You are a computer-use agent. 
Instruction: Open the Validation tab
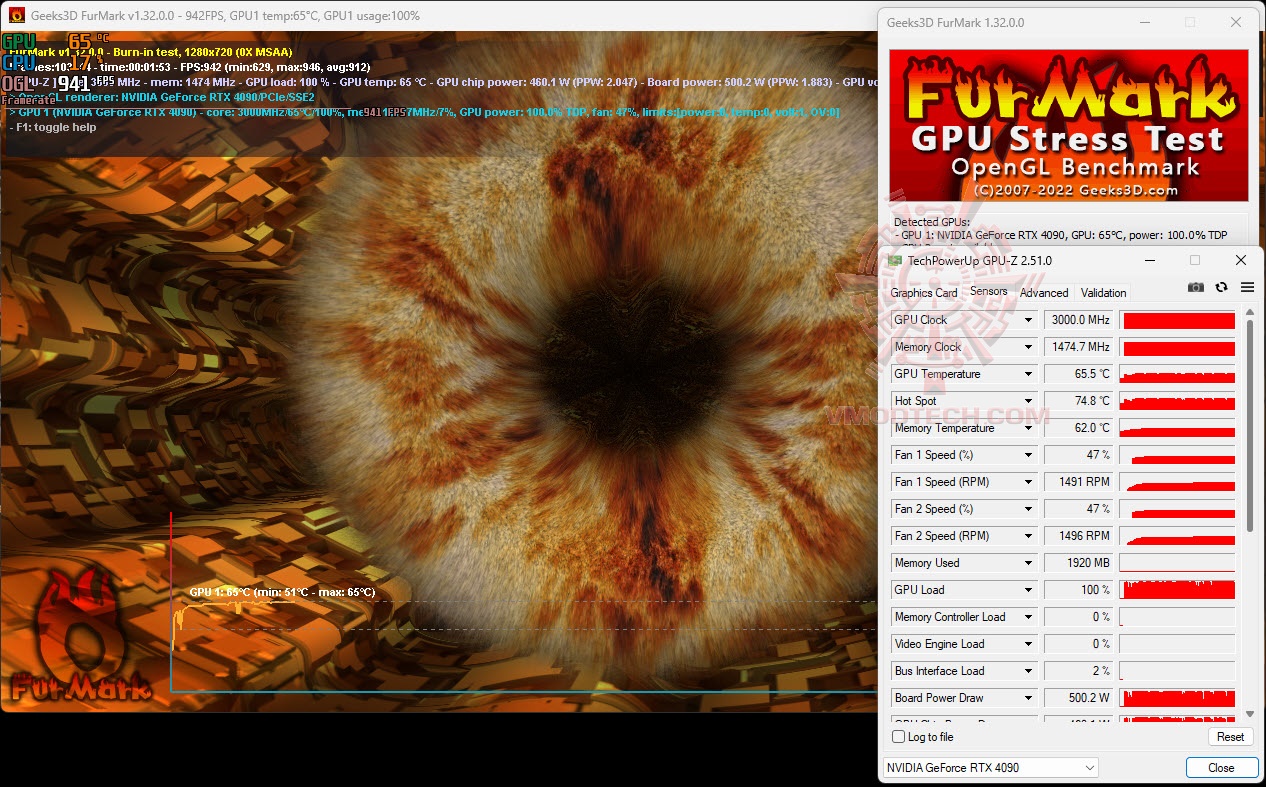pyautogui.click(x=1104, y=293)
